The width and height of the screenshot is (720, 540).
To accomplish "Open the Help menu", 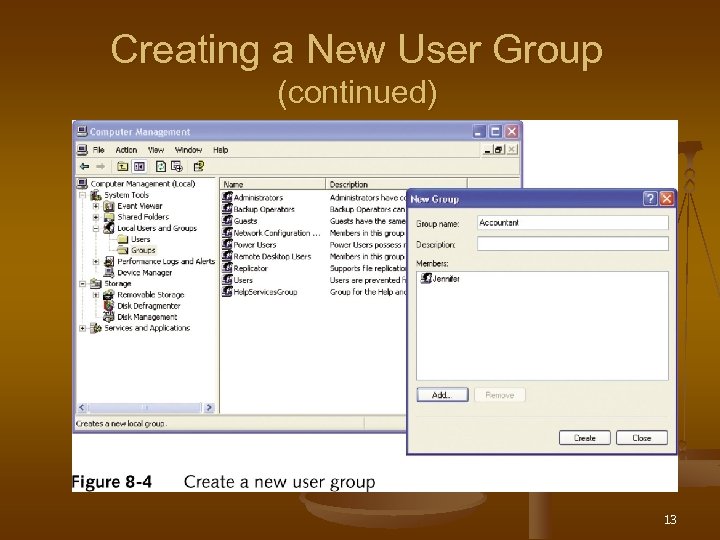I will click(x=220, y=150).
